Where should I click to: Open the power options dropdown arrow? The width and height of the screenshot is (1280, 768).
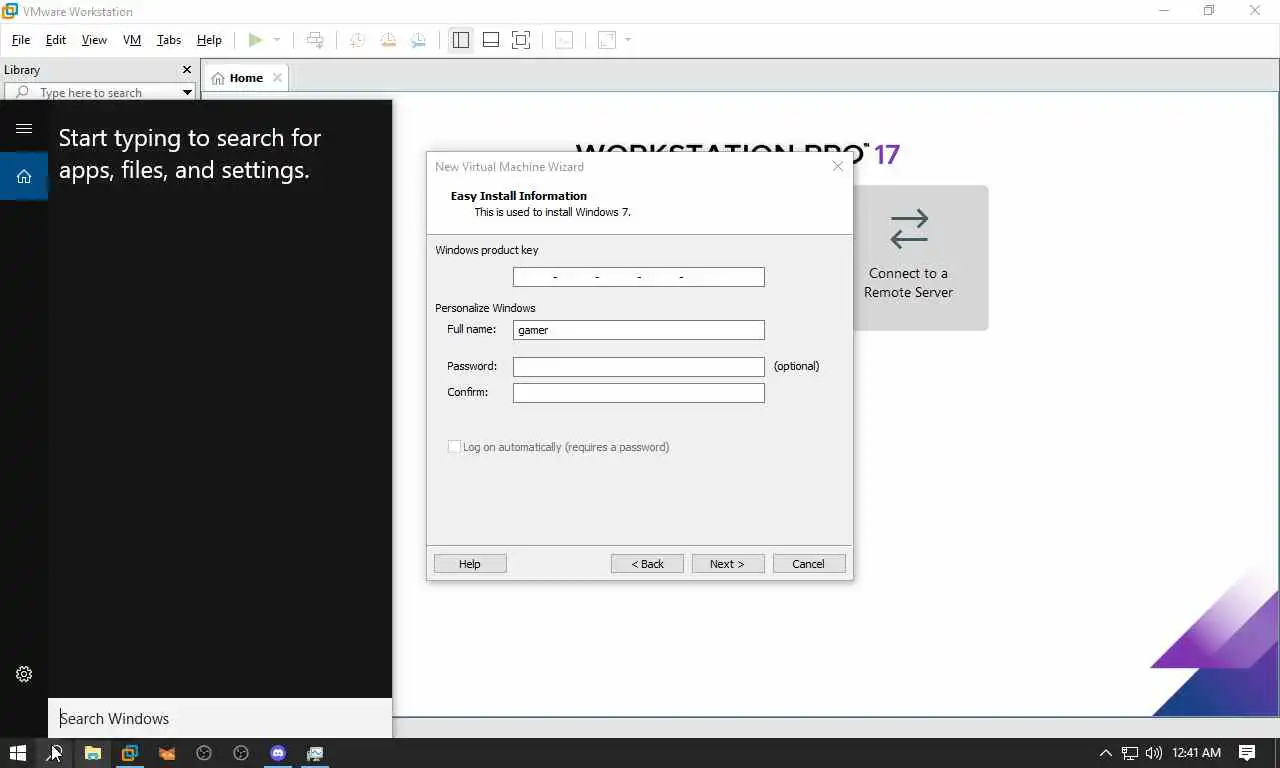[277, 40]
